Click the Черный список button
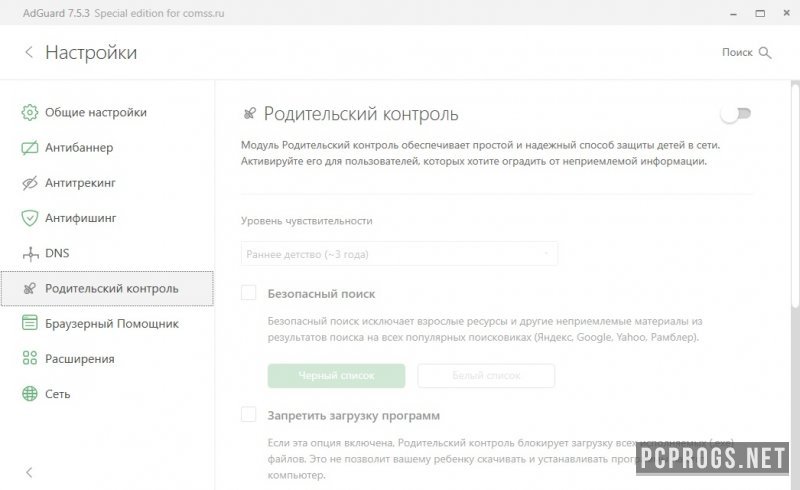Screen dimensions: 800x490 336,376
